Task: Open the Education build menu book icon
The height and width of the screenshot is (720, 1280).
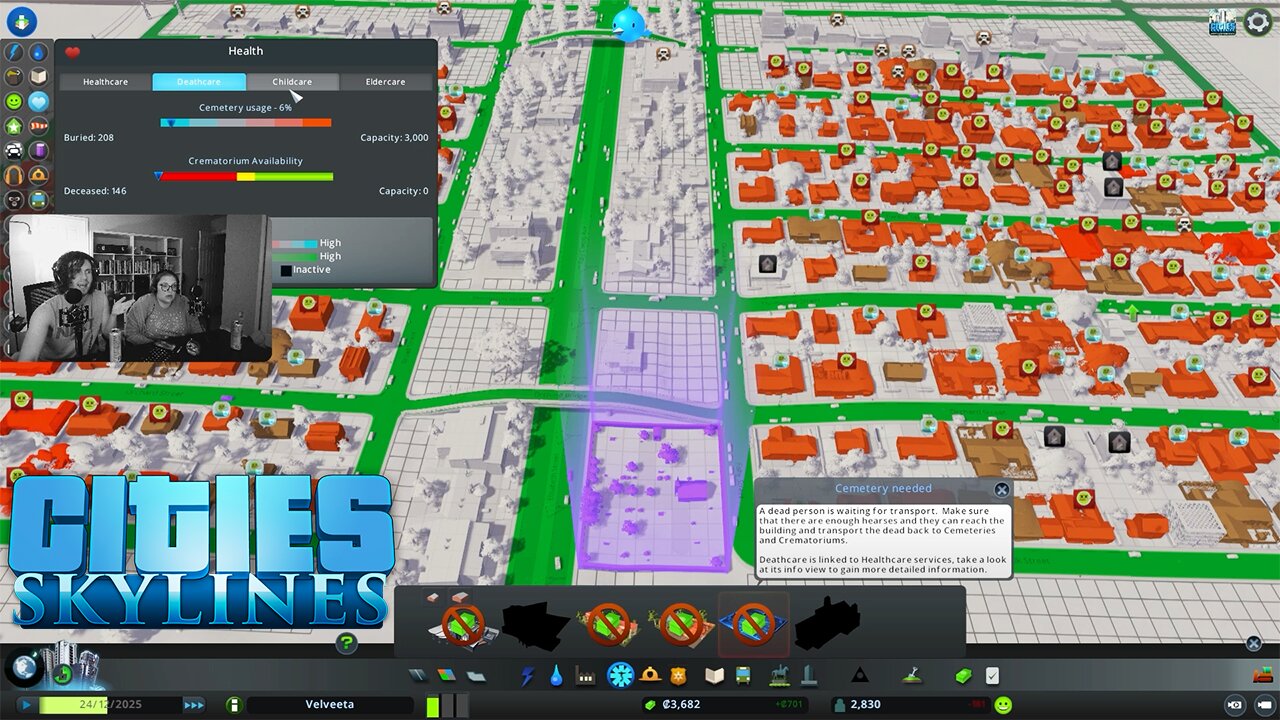Action: click(x=714, y=676)
